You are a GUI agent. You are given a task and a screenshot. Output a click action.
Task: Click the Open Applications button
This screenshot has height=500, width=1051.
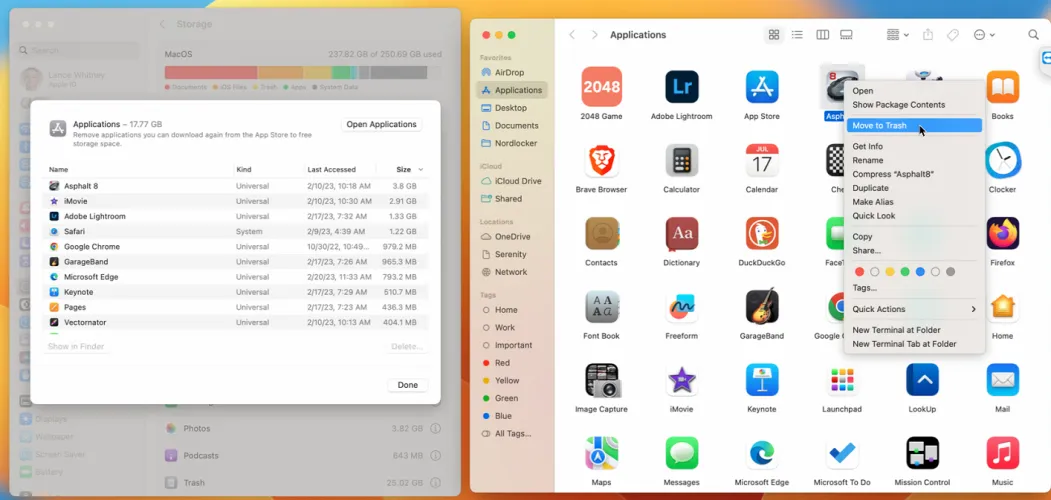(380, 125)
